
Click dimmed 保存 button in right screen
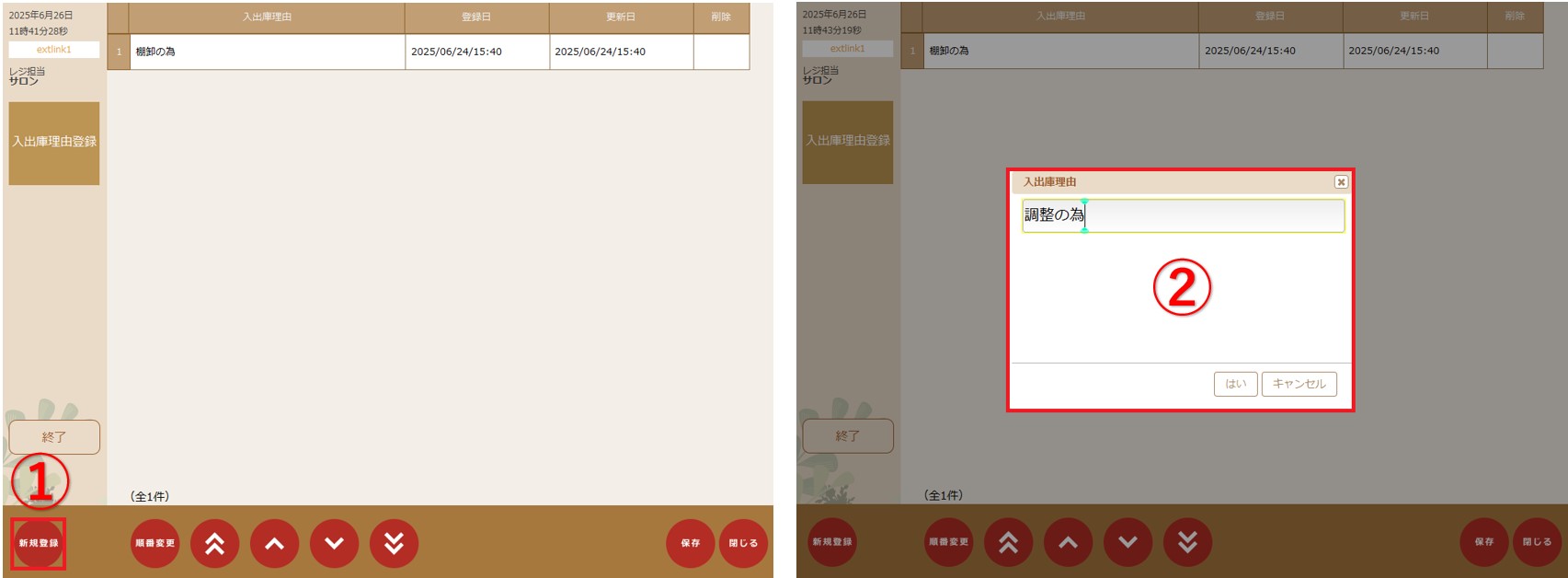(1484, 542)
